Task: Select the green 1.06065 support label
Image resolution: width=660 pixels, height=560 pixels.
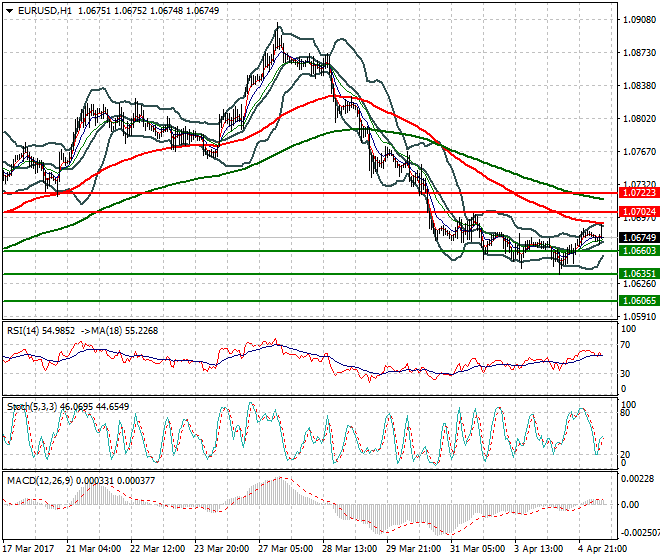Action: [639, 301]
